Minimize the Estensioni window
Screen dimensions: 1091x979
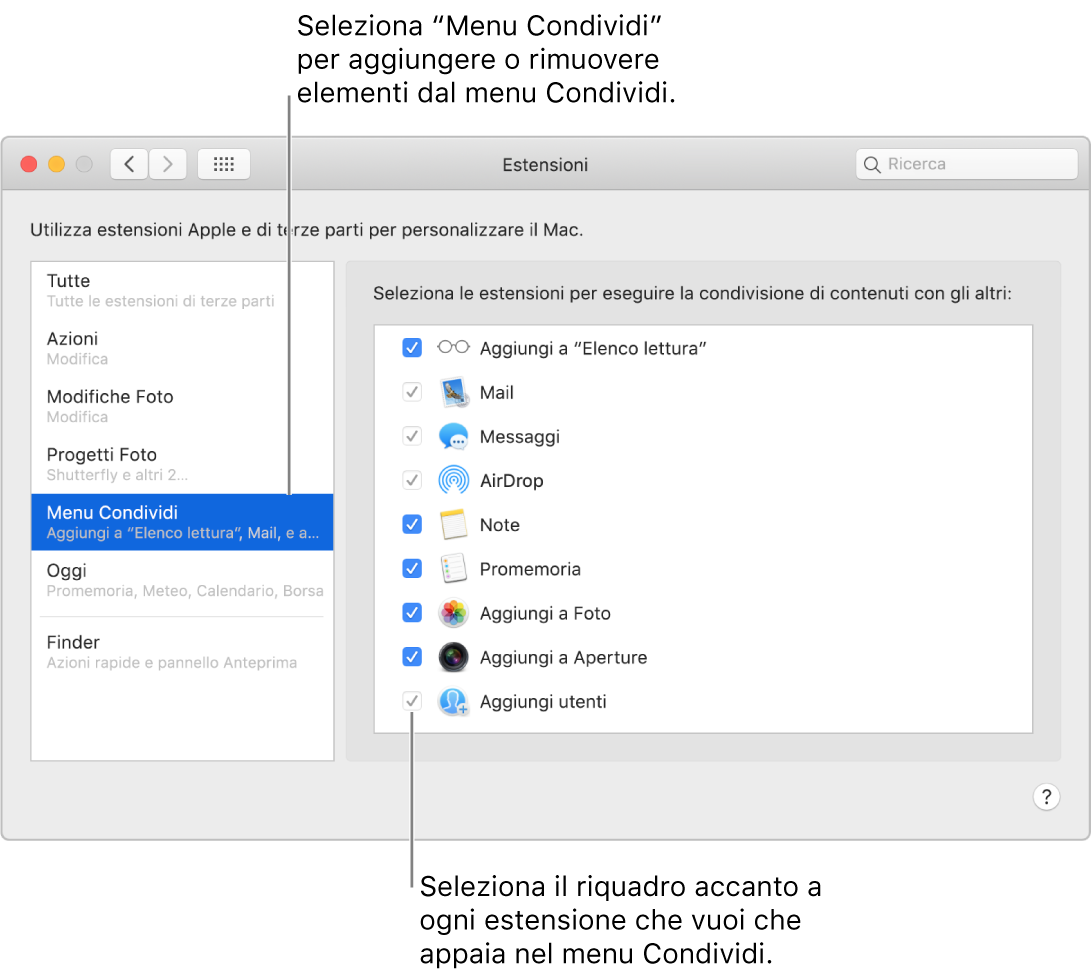(x=56, y=164)
